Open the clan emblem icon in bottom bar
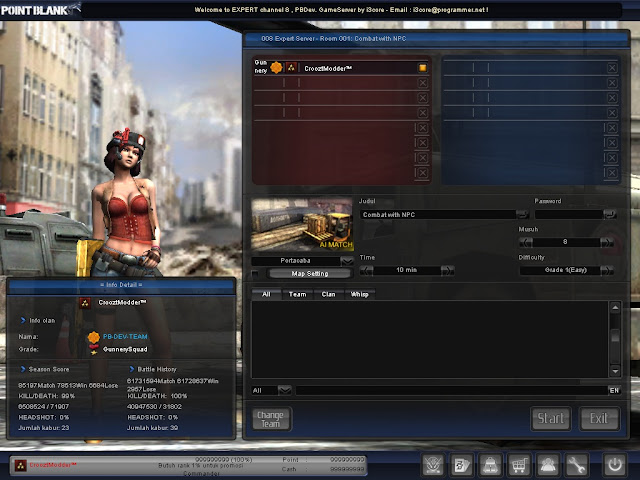Image resolution: width=640 pixels, height=480 pixels. [433, 464]
